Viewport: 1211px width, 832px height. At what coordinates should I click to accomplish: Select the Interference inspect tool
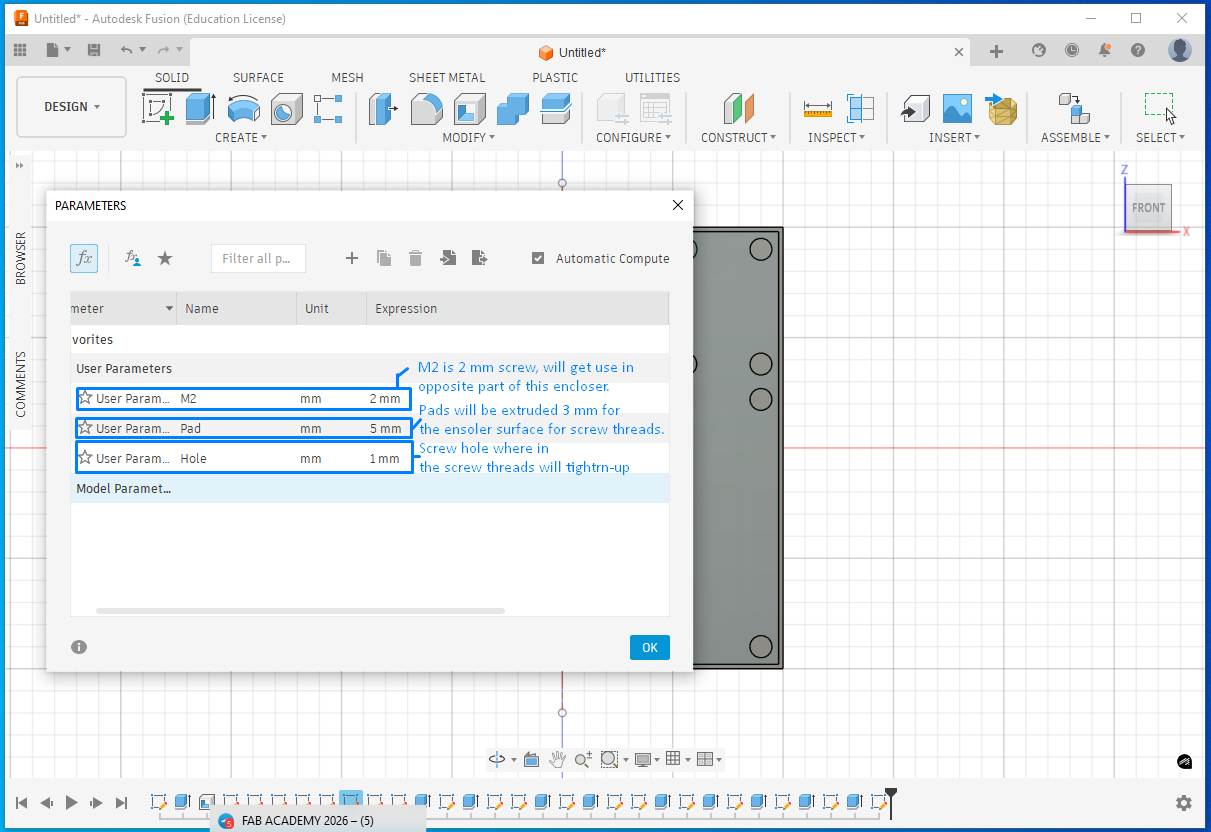point(860,108)
